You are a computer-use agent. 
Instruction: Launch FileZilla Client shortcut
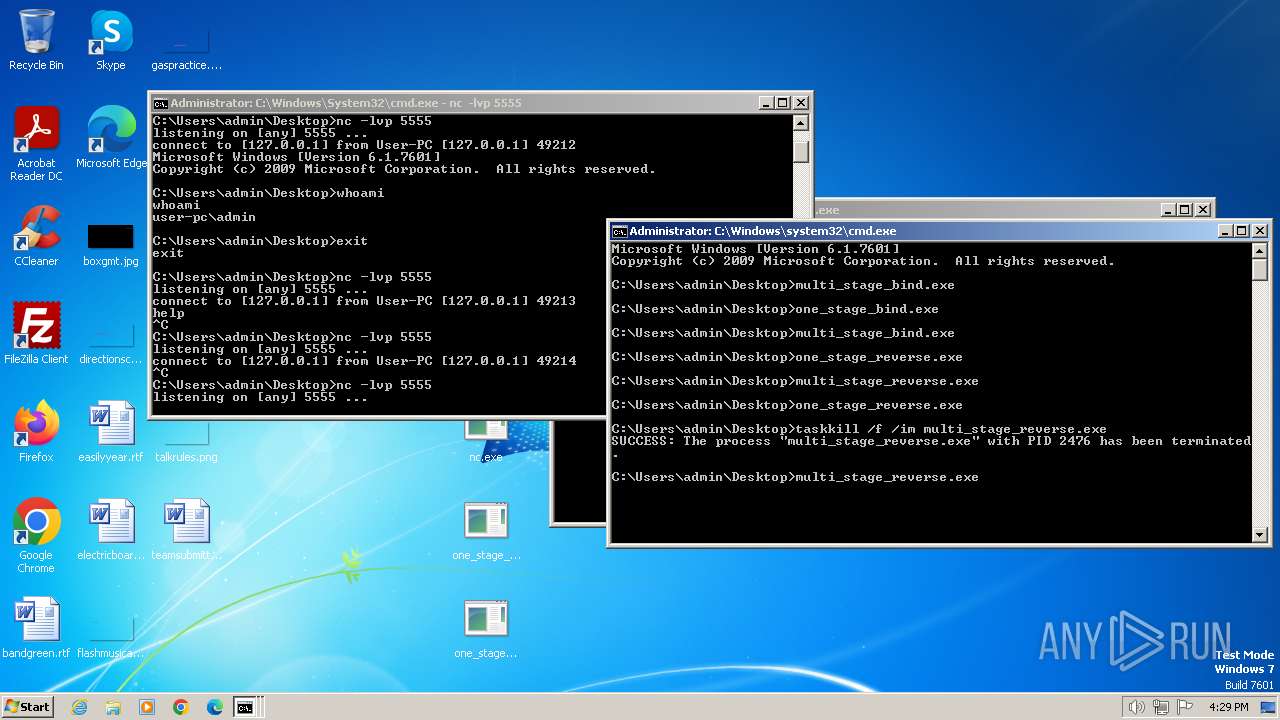click(x=36, y=333)
